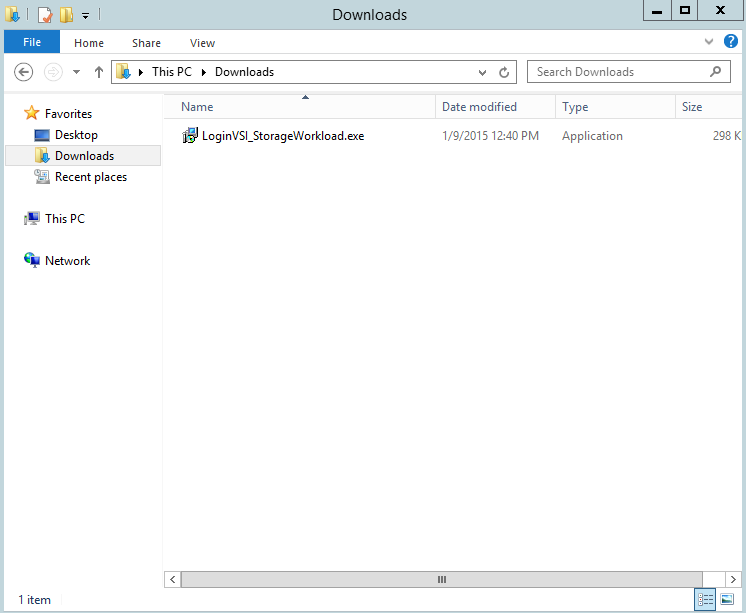The height and width of the screenshot is (613, 746).
Task: Open Help with the question mark icon
Action: (x=731, y=41)
